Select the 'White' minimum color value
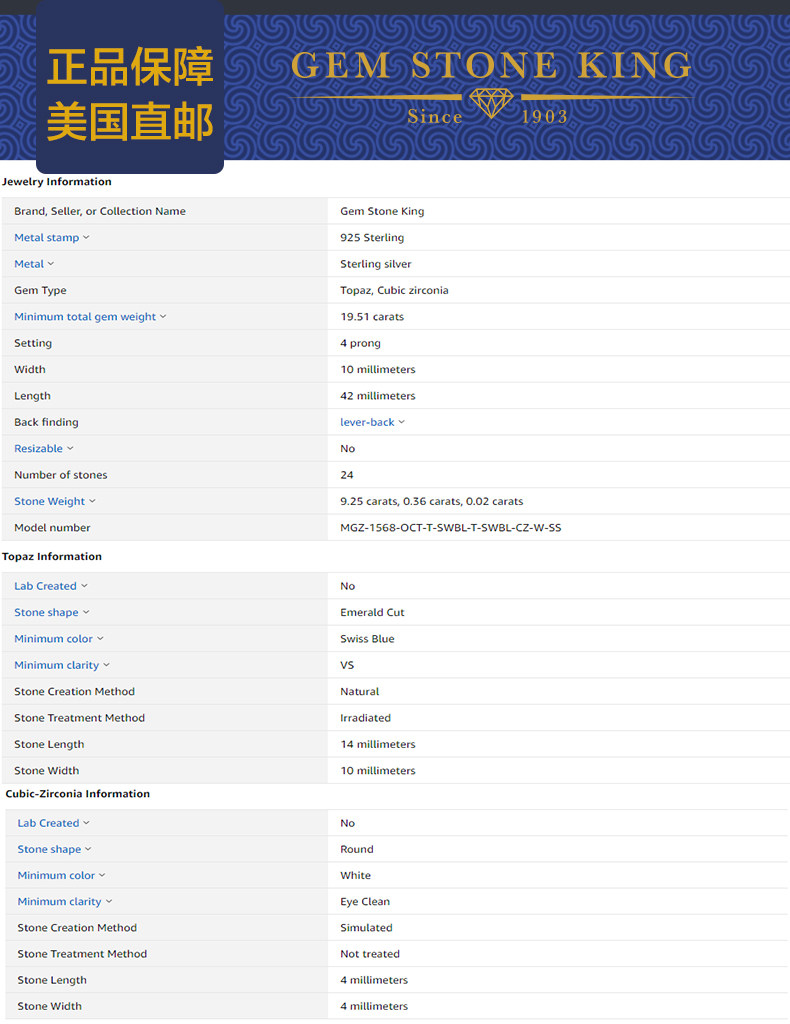Viewport: 790px width, 1024px height. [355, 875]
